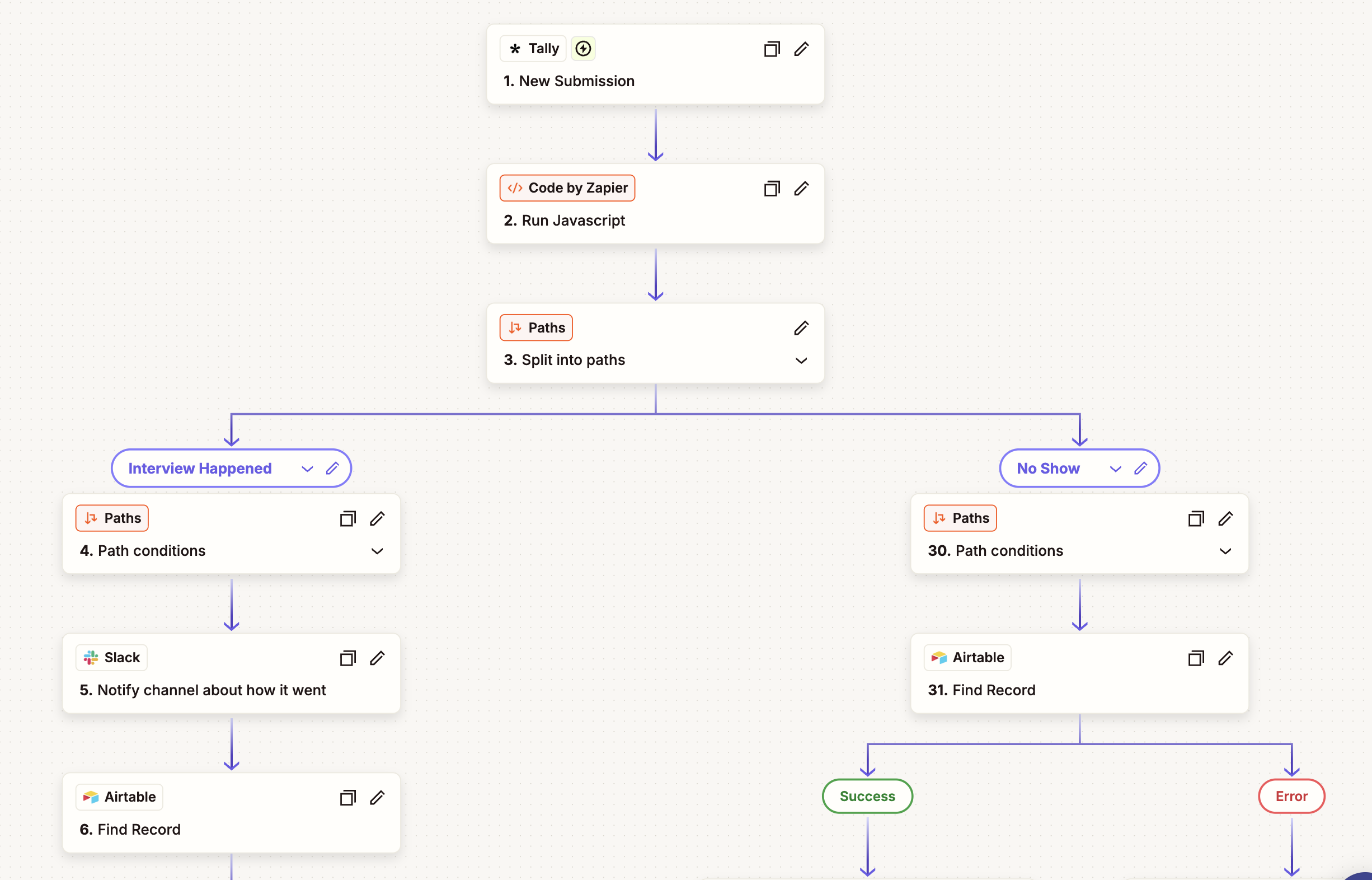Edit step 31 Find Record
Viewport: 1372px width, 880px height.
coord(1226,658)
